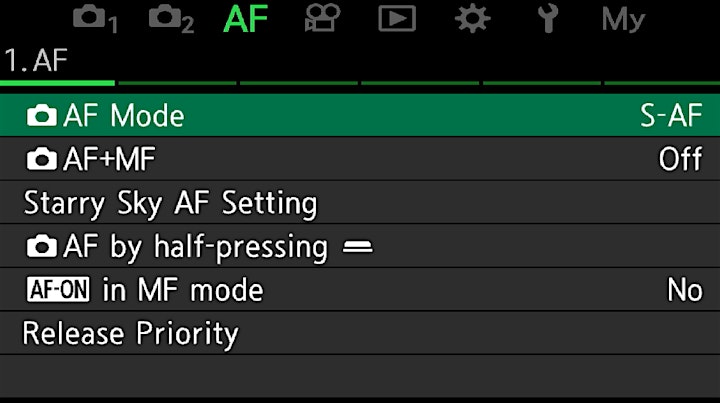Open the Camera 2 shooting menu tab
This screenshot has height=403, width=720.
[171, 19]
